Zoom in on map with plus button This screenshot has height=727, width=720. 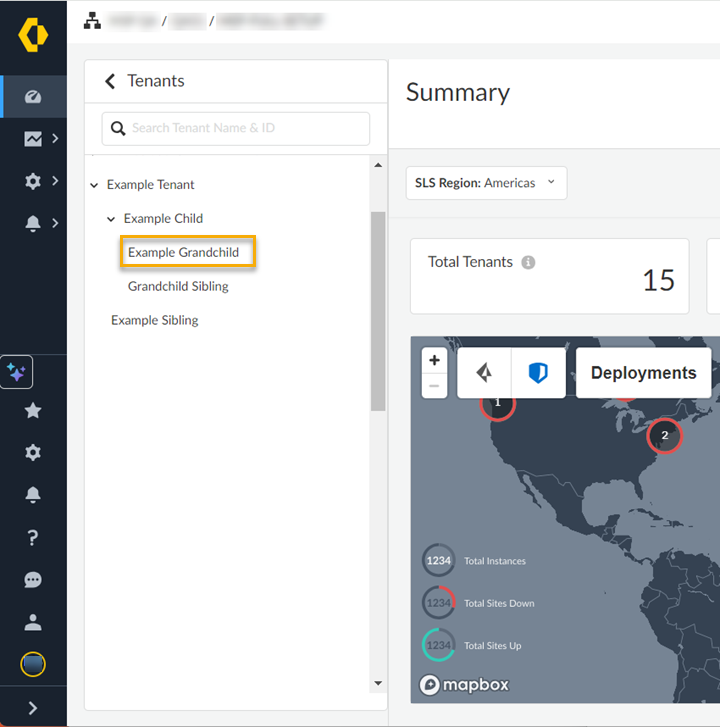click(x=434, y=361)
